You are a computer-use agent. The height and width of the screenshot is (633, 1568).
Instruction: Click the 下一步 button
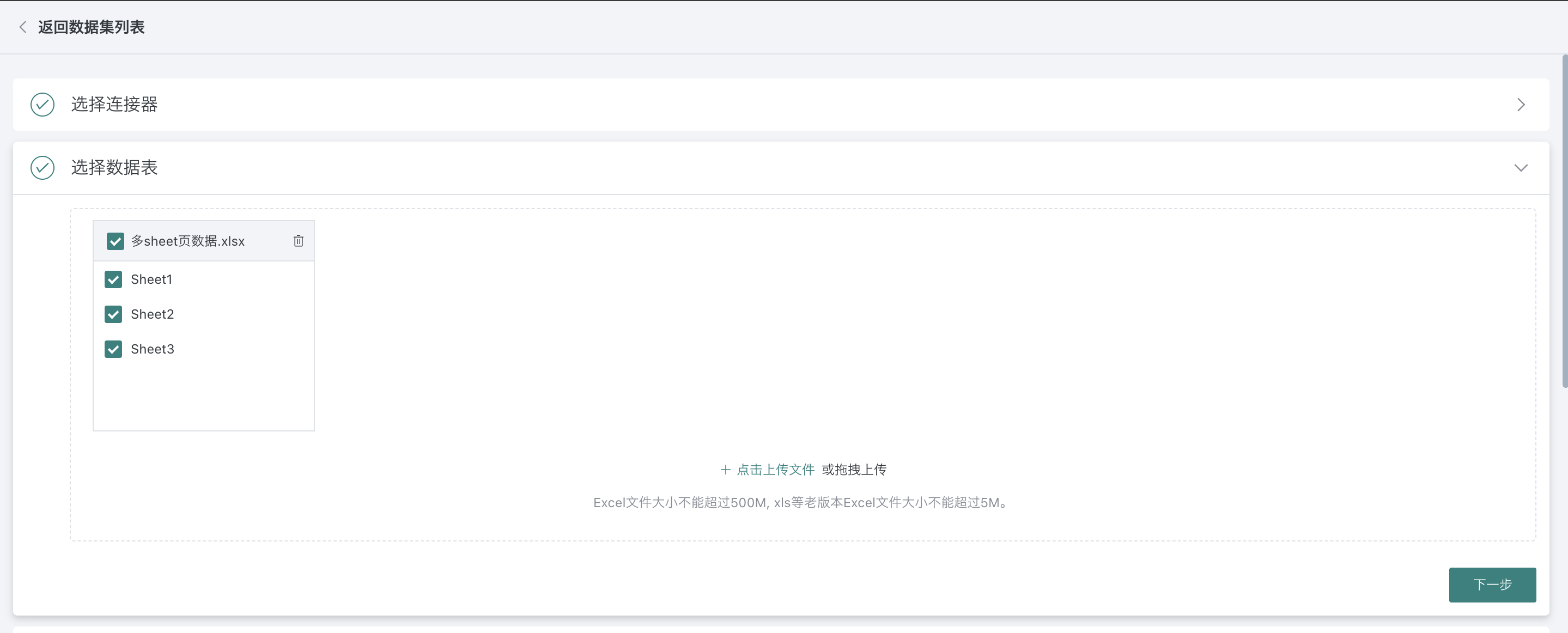[x=1492, y=585]
